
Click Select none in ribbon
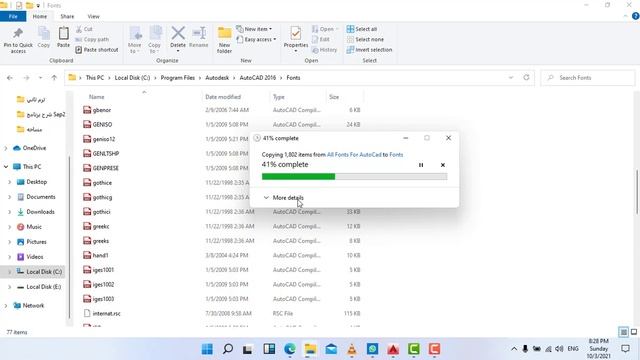pos(365,39)
